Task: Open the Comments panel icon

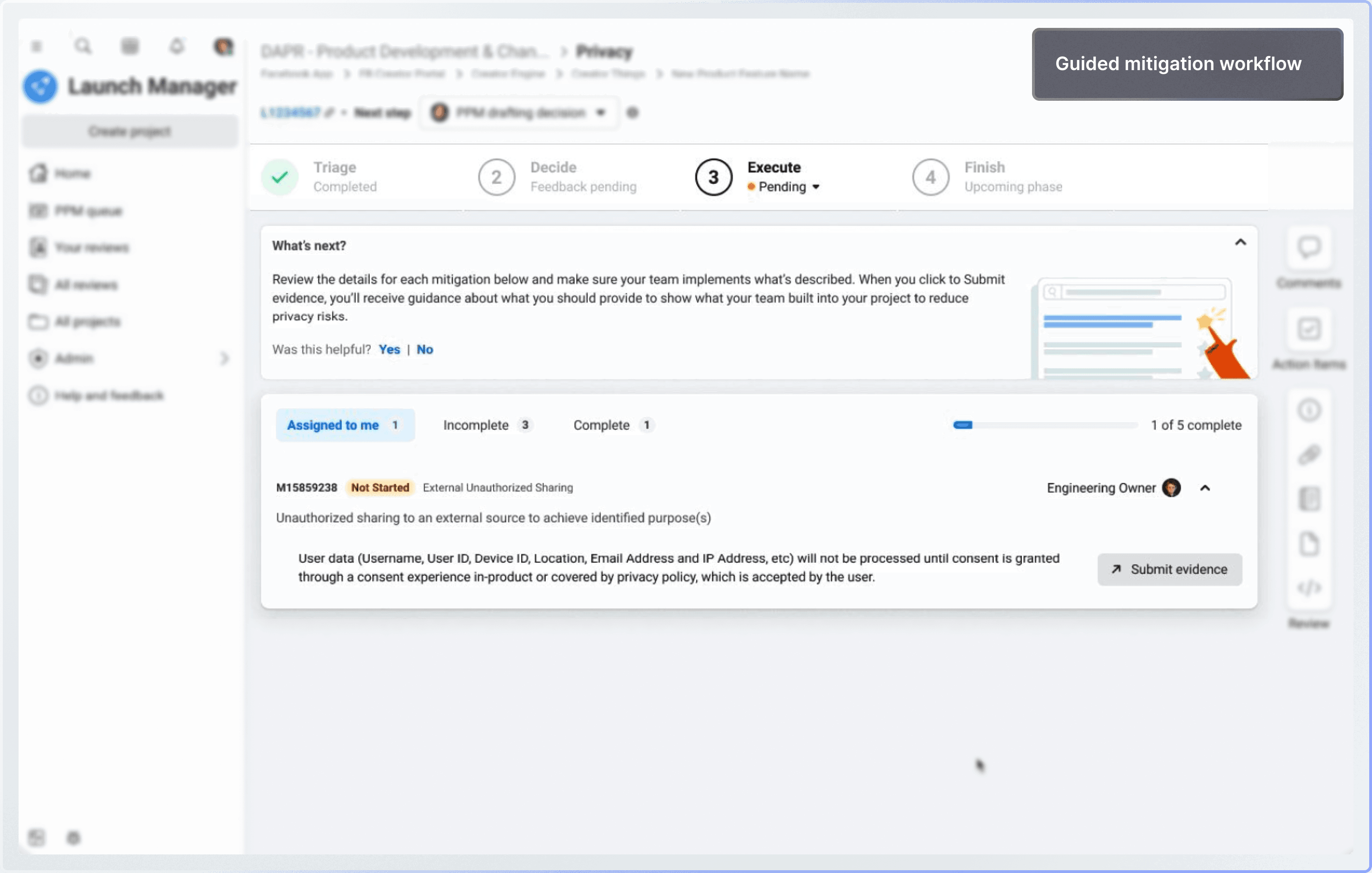Action: click(x=1309, y=248)
